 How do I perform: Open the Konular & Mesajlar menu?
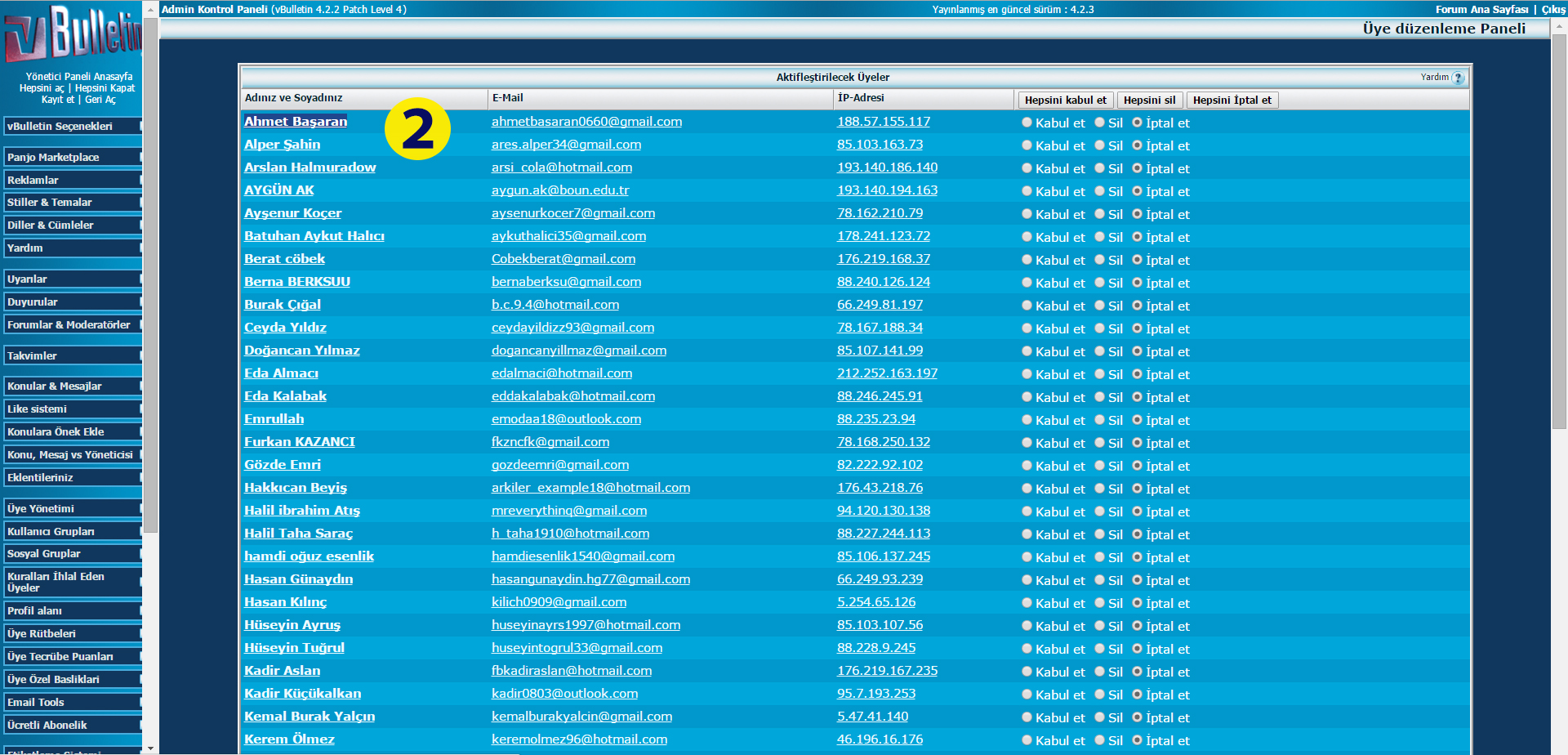pos(72,386)
